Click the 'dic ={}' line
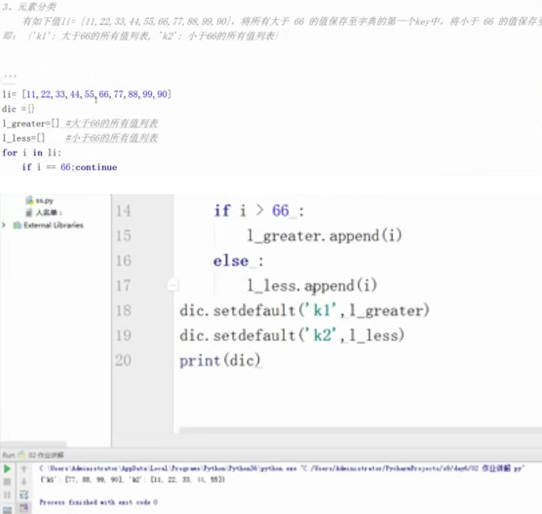This screenshot has width=542, height=514. 18,109
